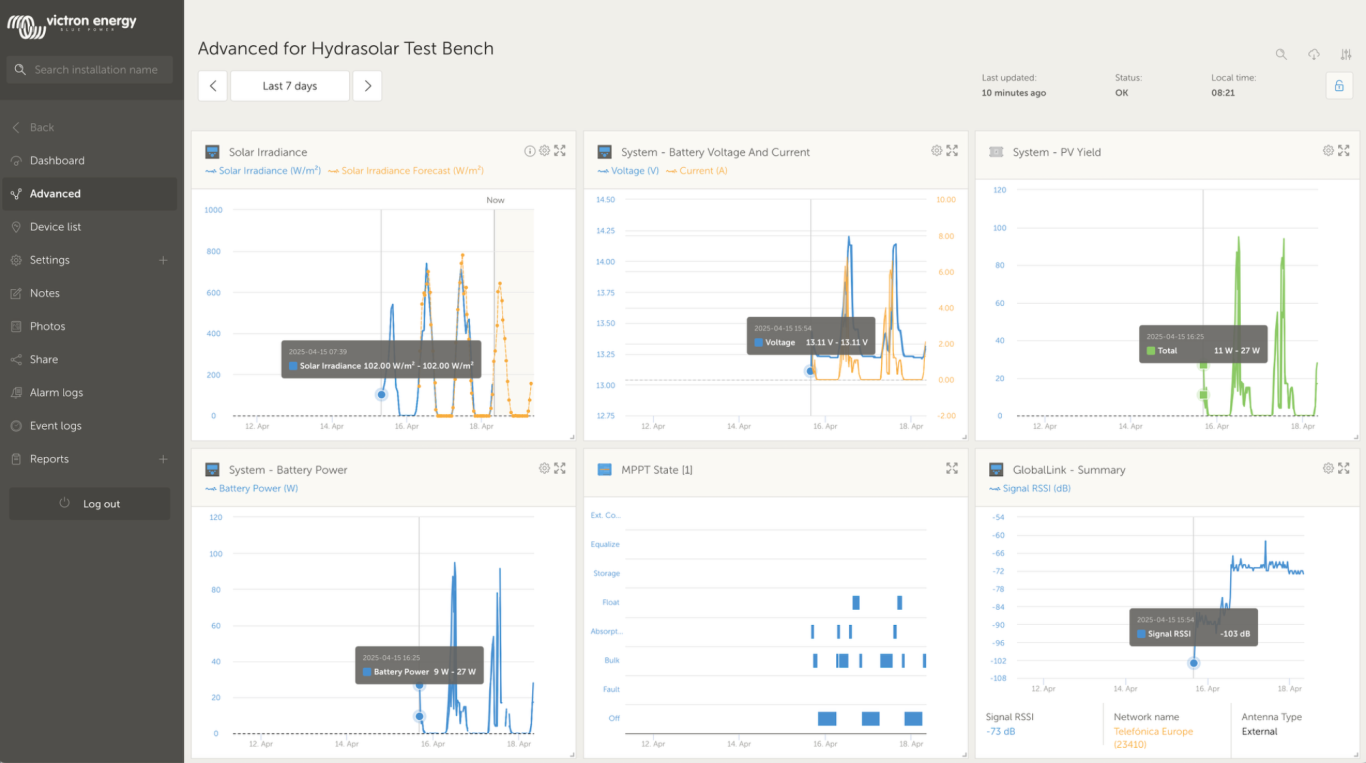Open Solar Irradiance widget gear settings

(x=545, y=151)
